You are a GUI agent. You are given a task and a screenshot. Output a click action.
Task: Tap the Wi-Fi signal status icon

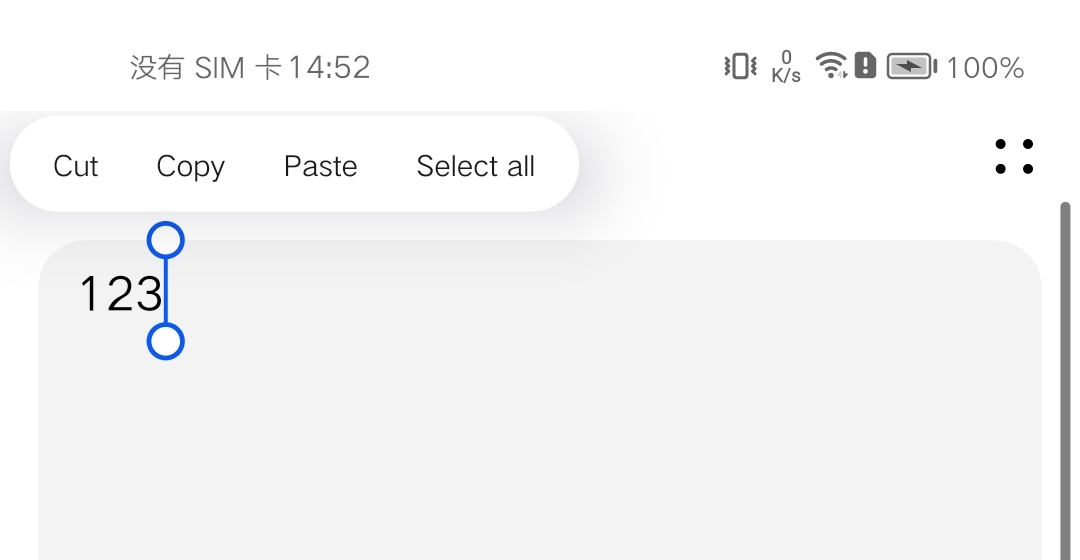coord(831,65)
